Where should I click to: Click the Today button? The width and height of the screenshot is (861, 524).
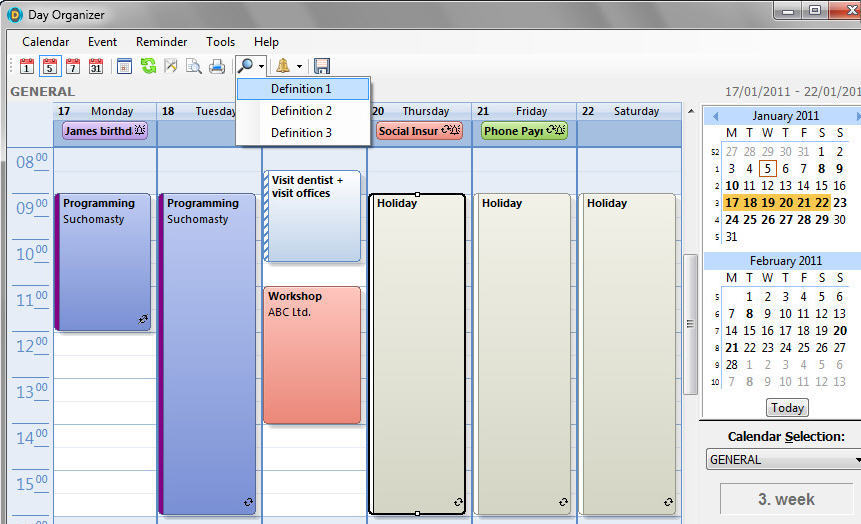click(x=787, y=408)
